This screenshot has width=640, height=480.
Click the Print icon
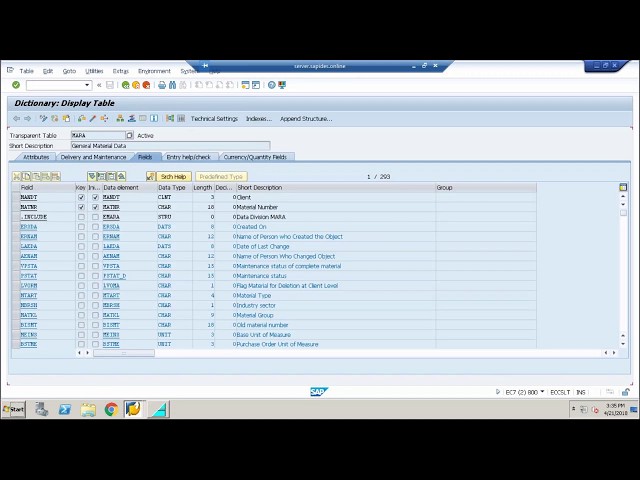[x=162, y=85]
